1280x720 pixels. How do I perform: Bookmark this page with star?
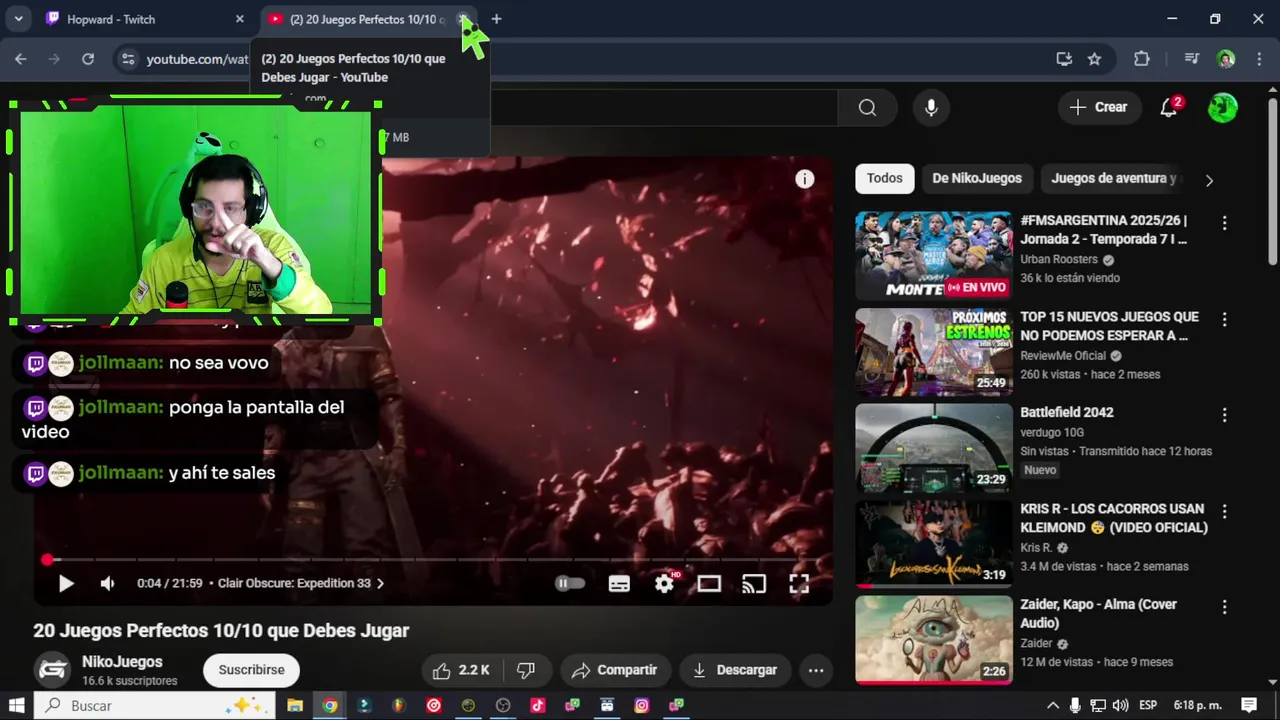pyautogui.click(x=1095, y=59)
